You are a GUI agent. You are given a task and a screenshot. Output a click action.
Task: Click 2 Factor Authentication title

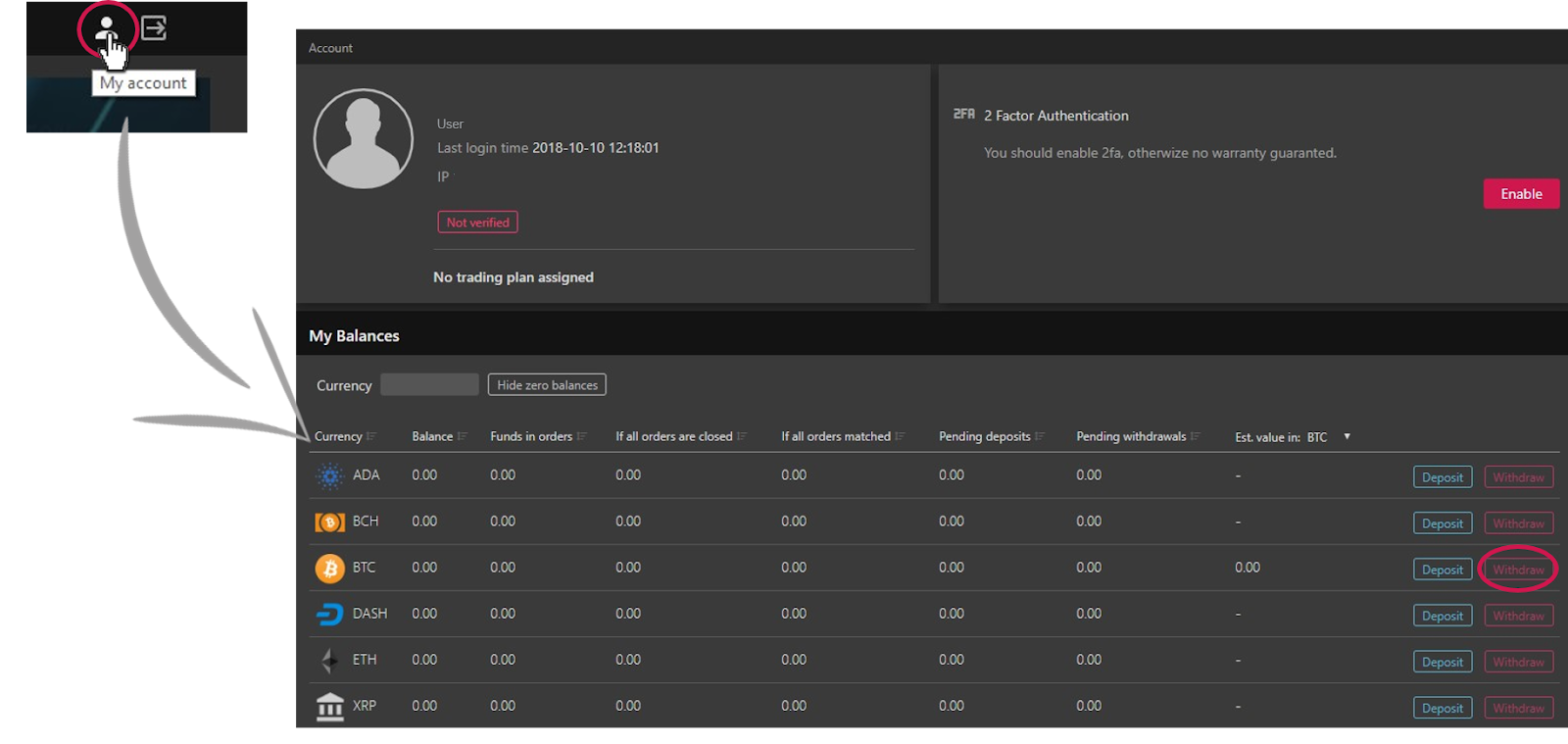tap(1056, 116)
